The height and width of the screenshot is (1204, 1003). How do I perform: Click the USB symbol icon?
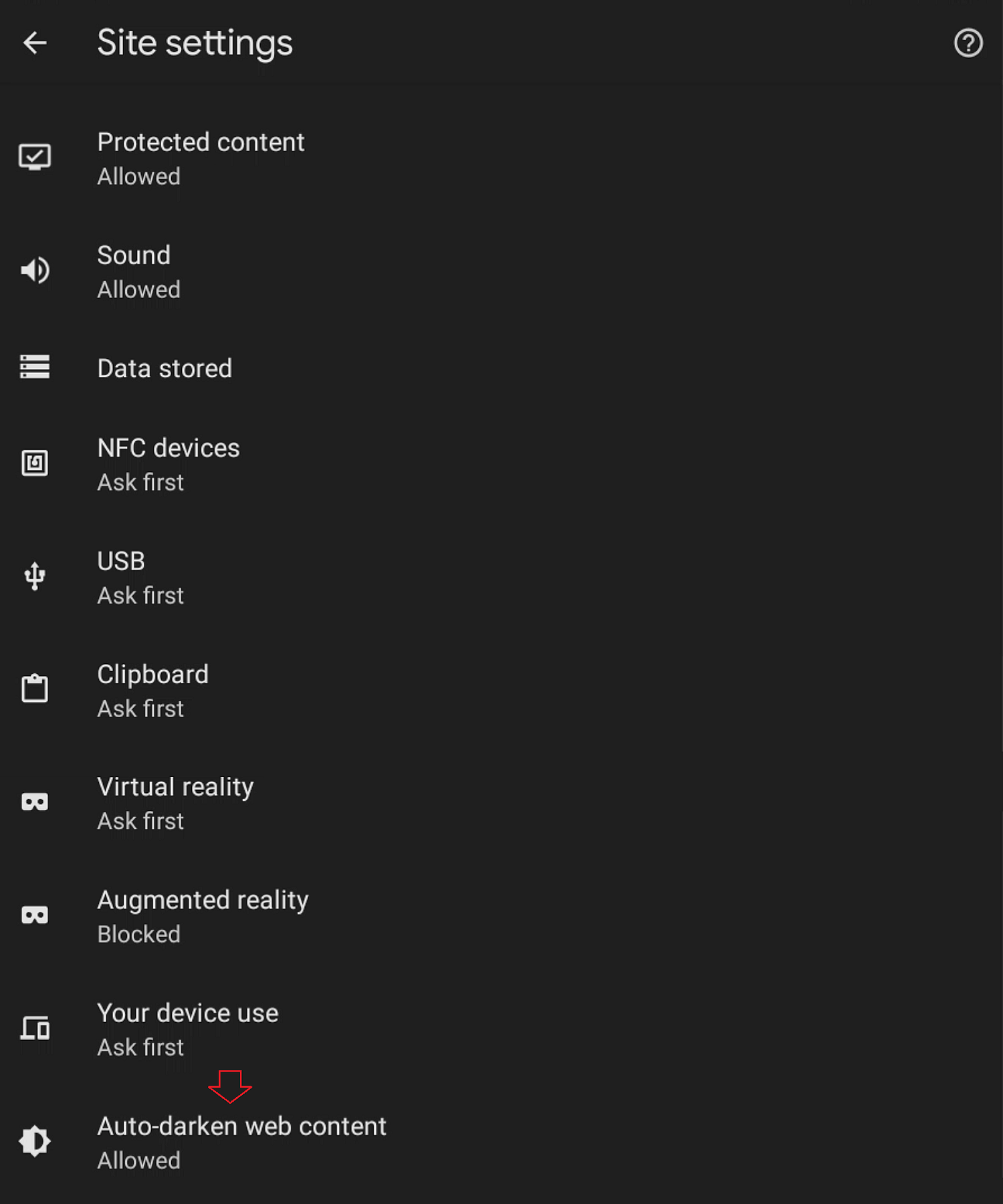35,576
